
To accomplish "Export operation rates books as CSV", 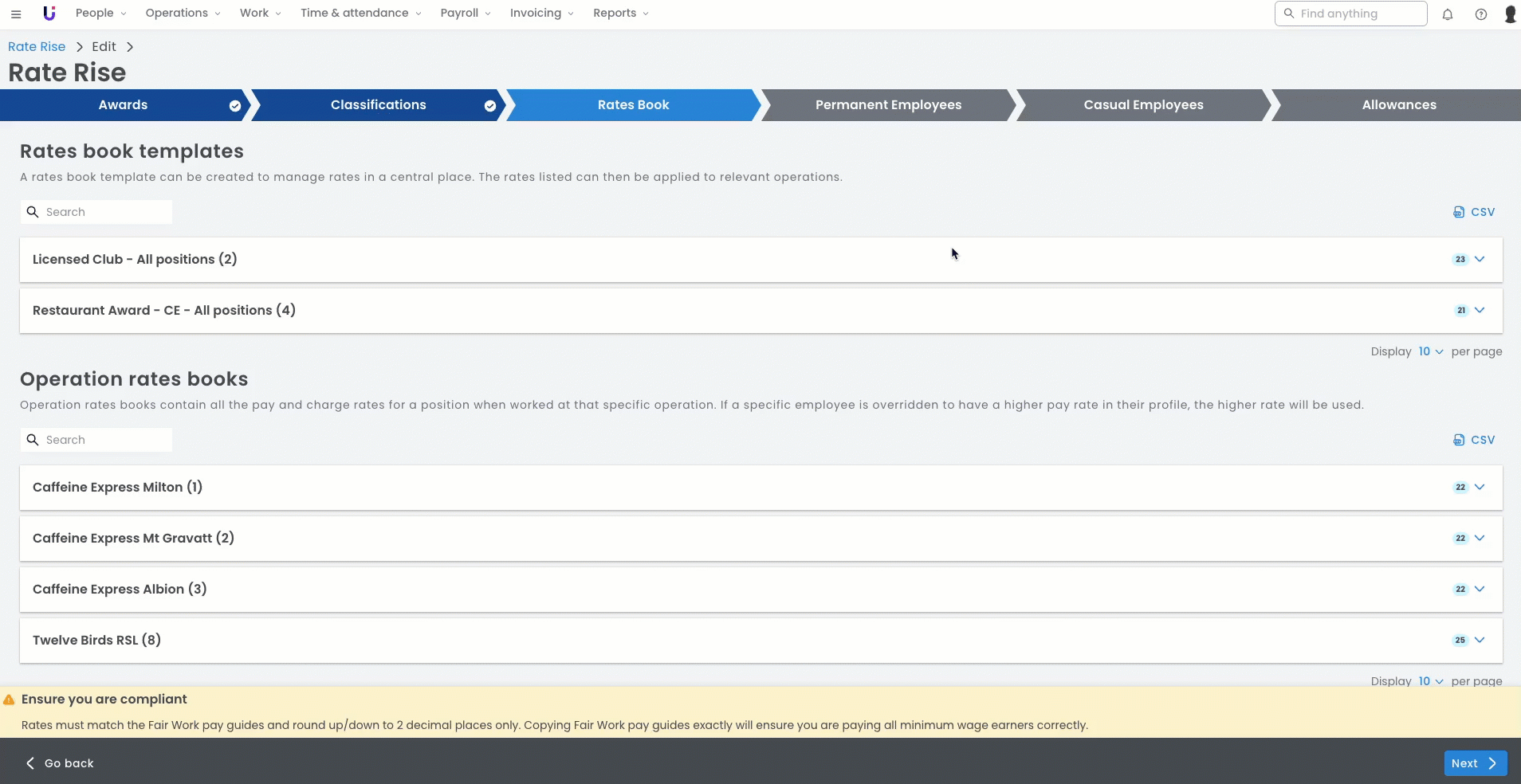I will click(1474, 440).
